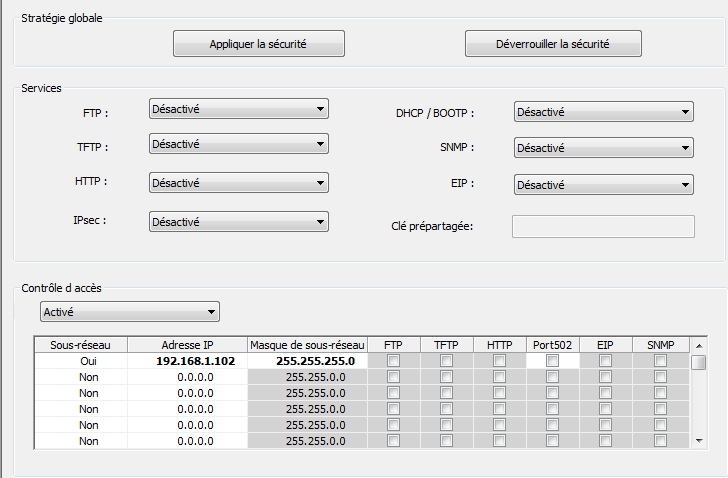This screenshot has width=728, height=478.
Task: Tick the FTP checkbox in first row
Action: tap(393, 361)
